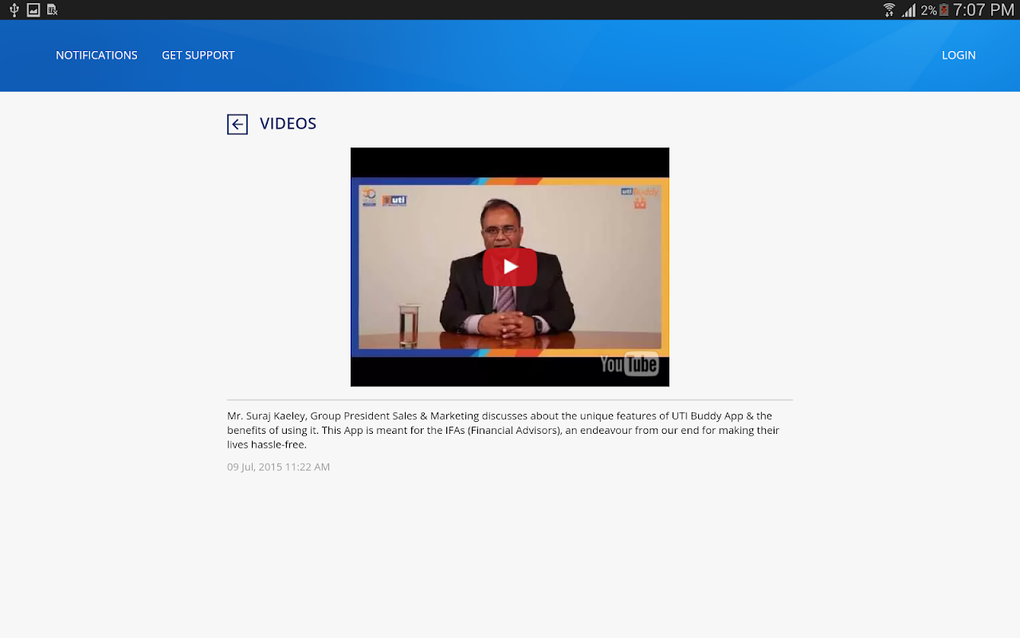Tap the 7:07 PM clock

coord(983,10)
